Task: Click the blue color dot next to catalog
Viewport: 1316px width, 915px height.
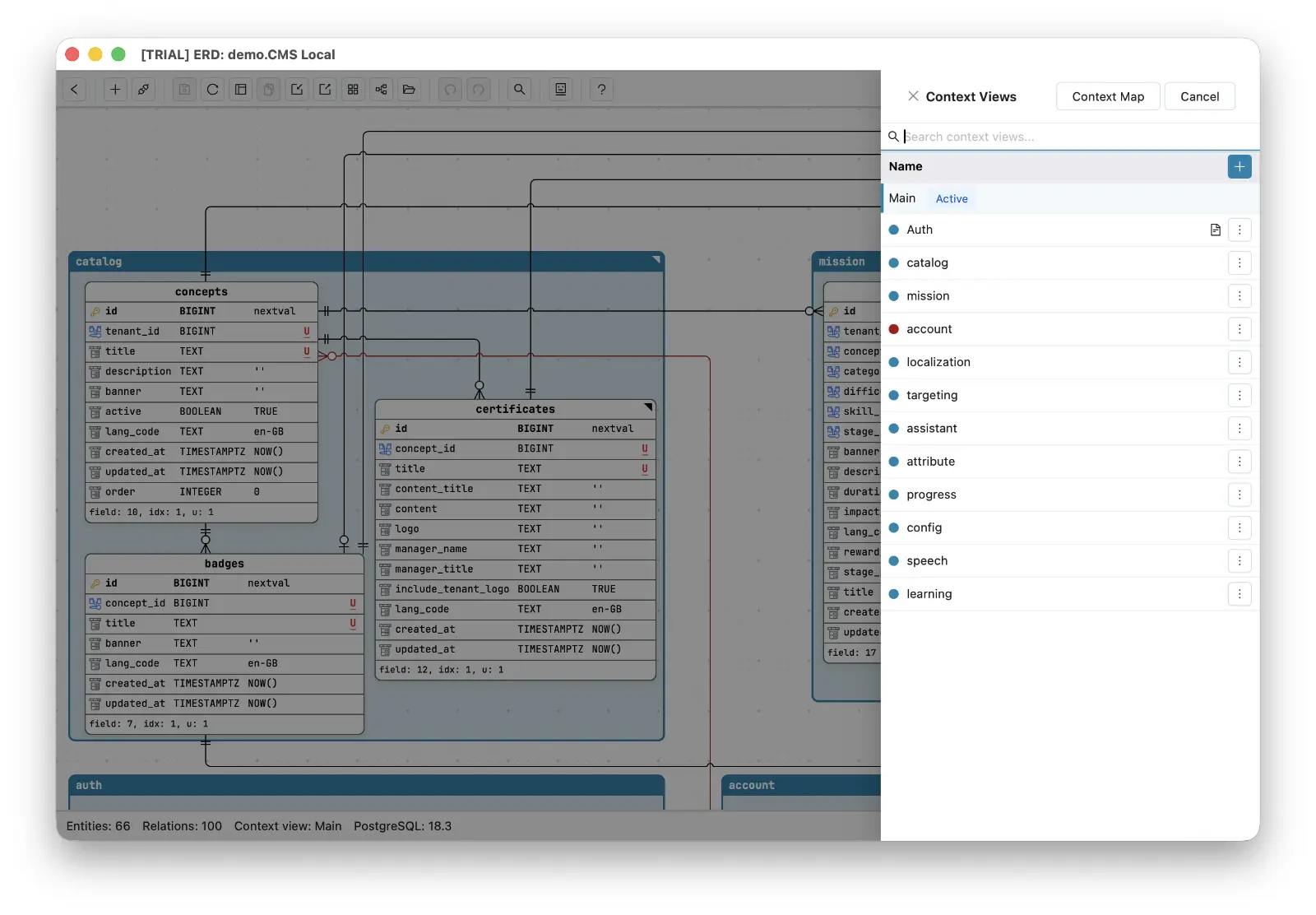Action: (x=894, y=262)
